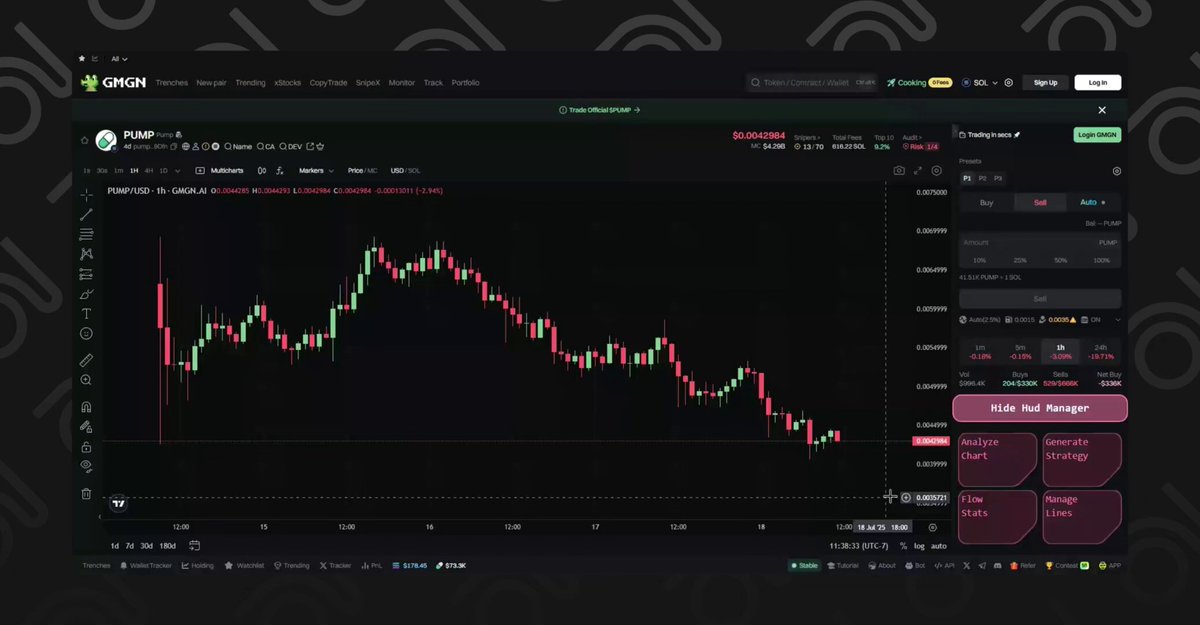Focus the Token / Contract / Wallet search
This screenshot has height=625, width=1200.
[813, 83]
